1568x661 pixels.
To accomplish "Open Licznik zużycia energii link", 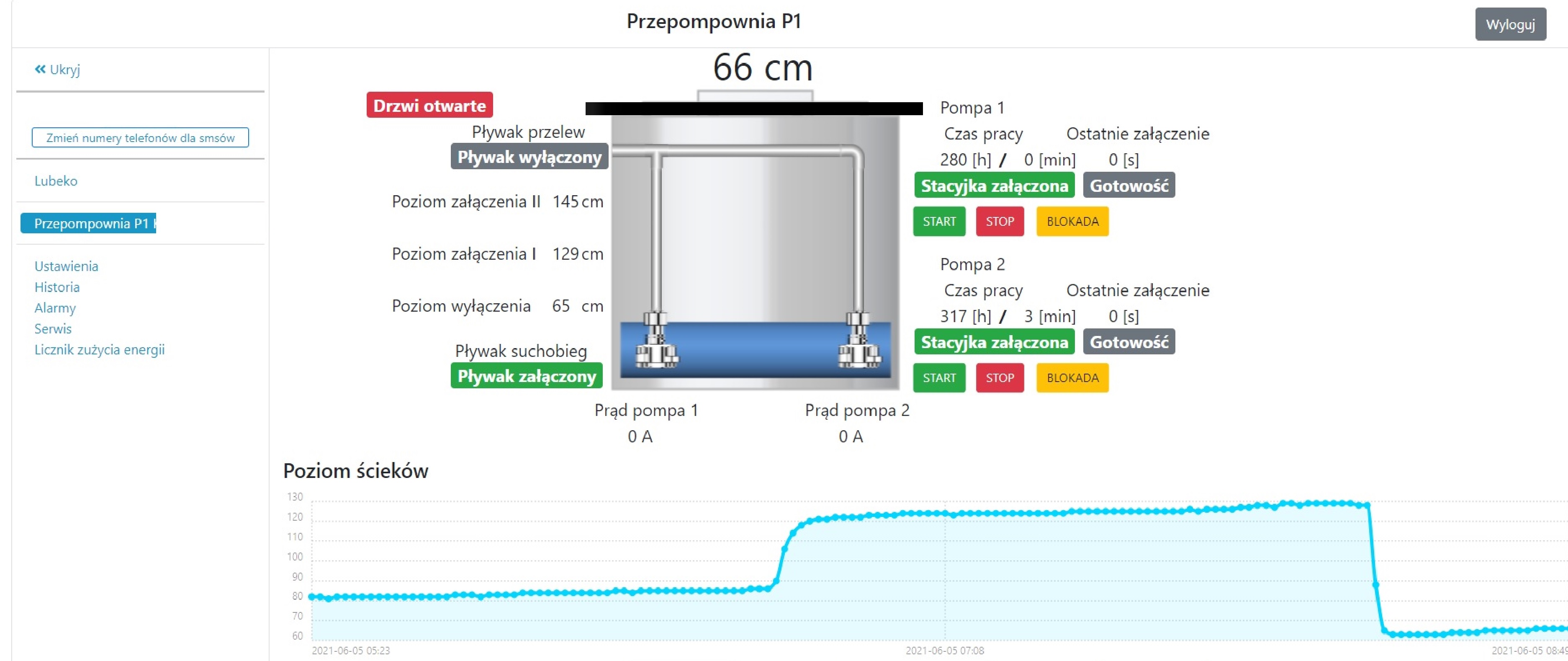I will click(x=100, y=350).
